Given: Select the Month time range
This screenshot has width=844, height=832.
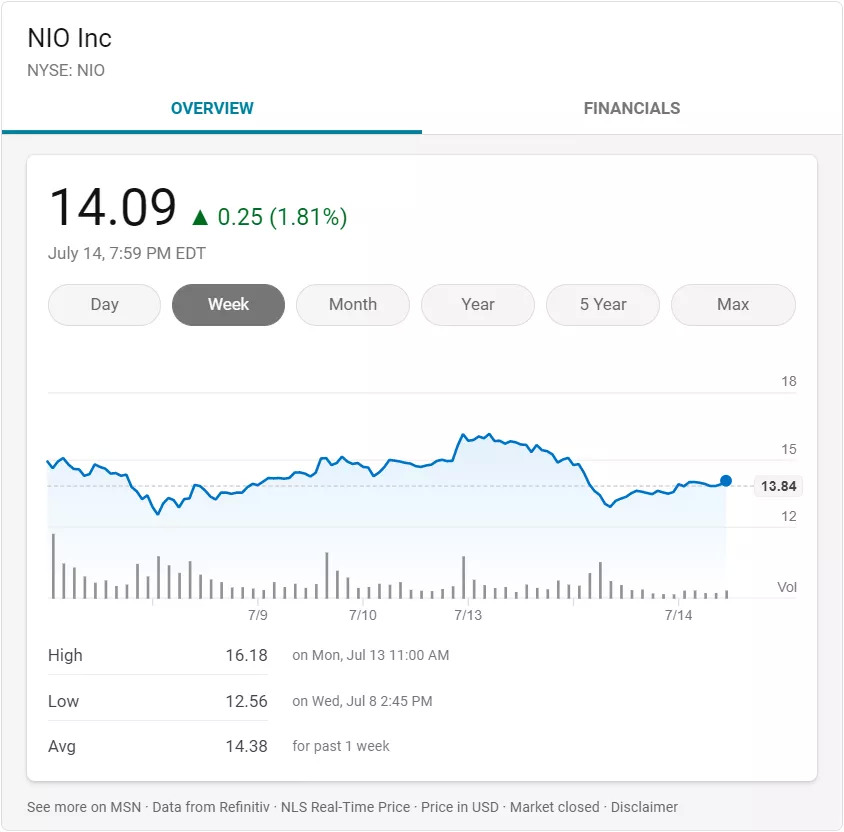Looking at the screenshot, I should tap(353, 305).
